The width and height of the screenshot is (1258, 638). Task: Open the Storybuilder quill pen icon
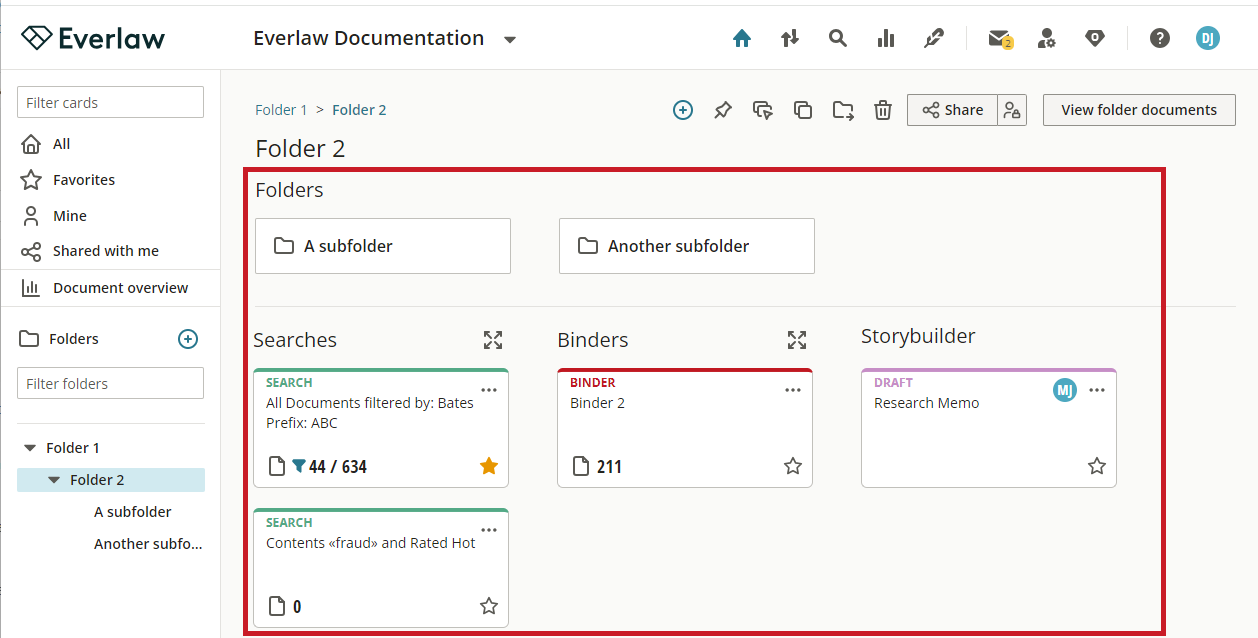[934, 39]
